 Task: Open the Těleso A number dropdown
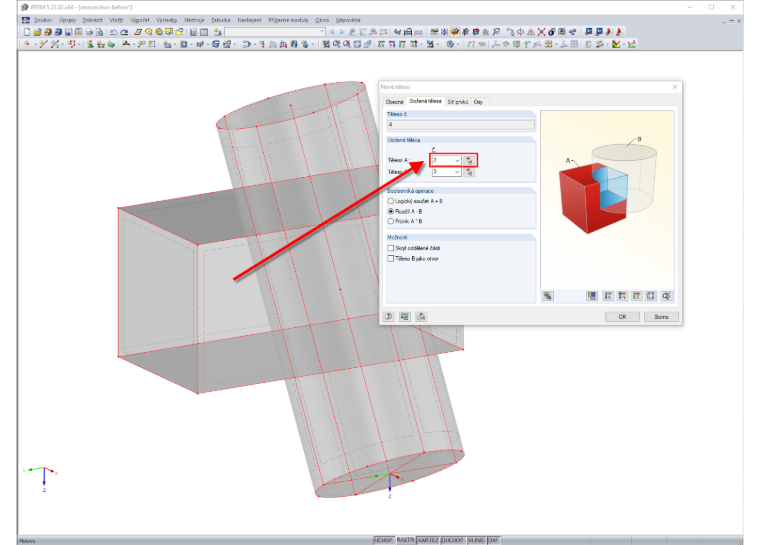pos(457,160)
